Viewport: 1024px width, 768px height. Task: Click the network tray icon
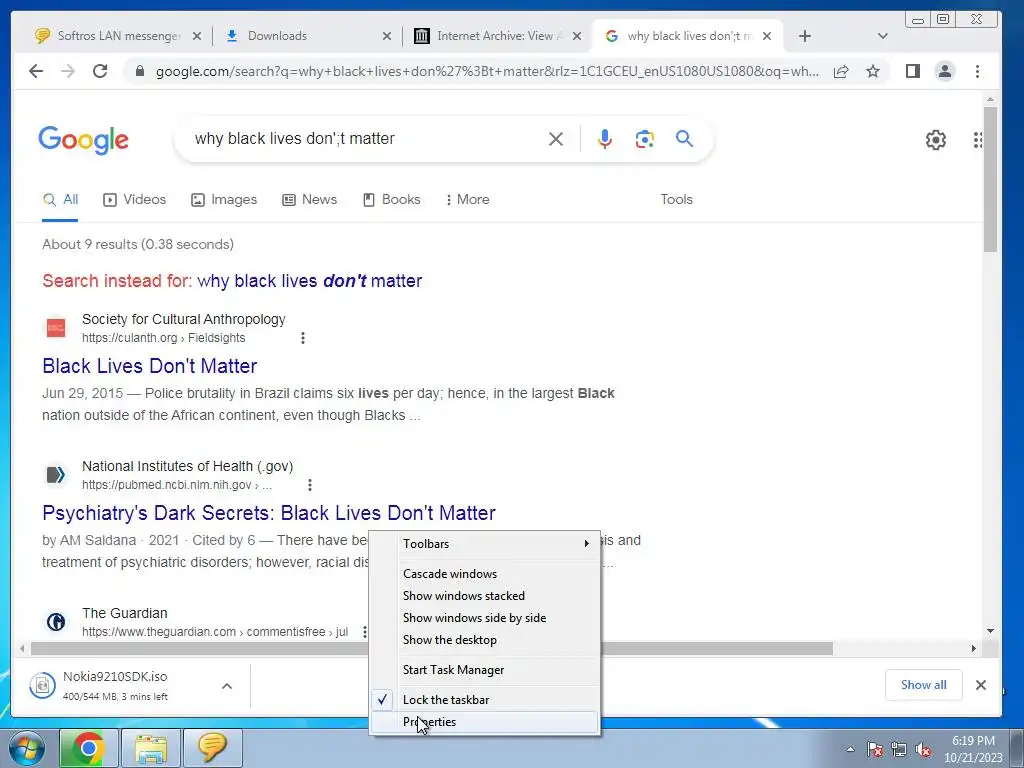click(899, 749)
